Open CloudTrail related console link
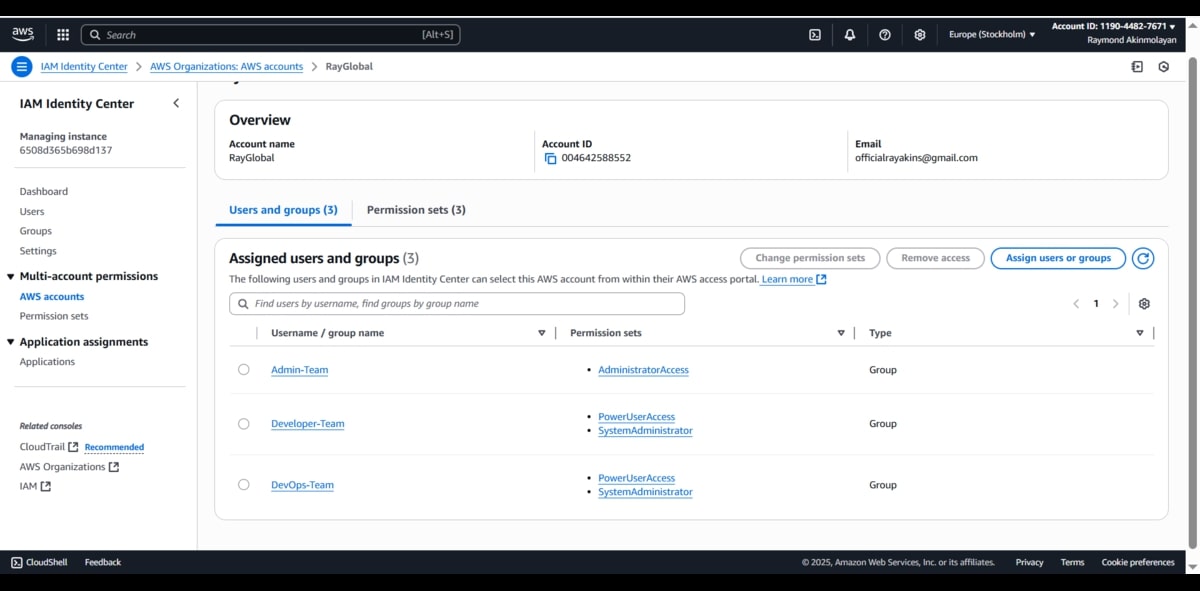Image resolution: width=1200 pixels, height=591 pixels. pos(48,447)
